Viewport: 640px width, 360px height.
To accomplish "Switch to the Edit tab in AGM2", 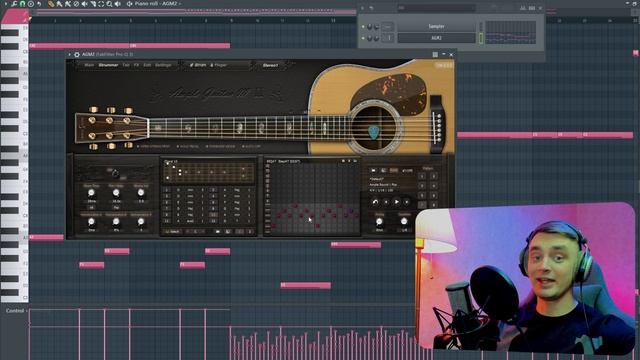I will click(147, 65).
